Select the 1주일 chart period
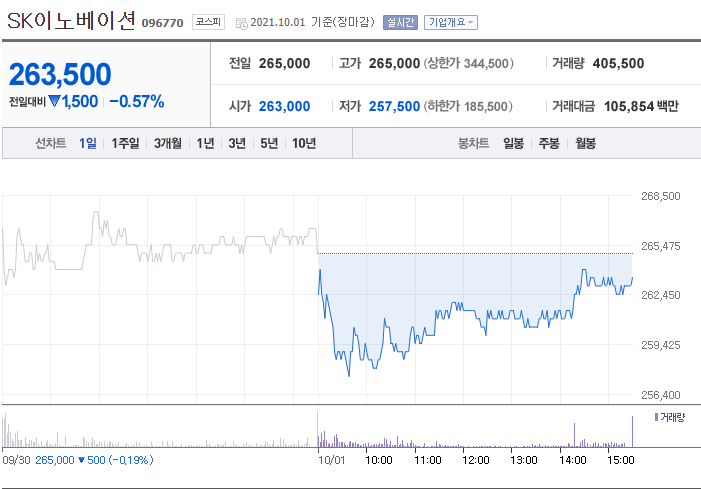Screen dimensions: 701x489 tap(125, 143)
